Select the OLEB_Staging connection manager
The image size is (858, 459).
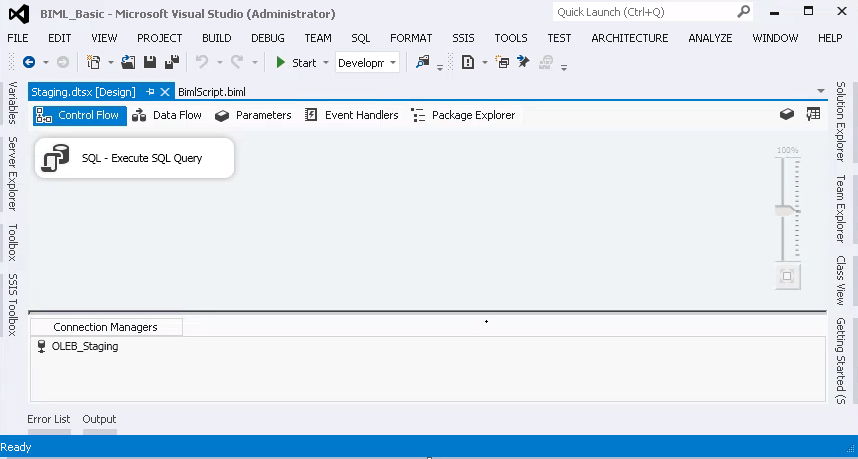[x=78, y=346]
